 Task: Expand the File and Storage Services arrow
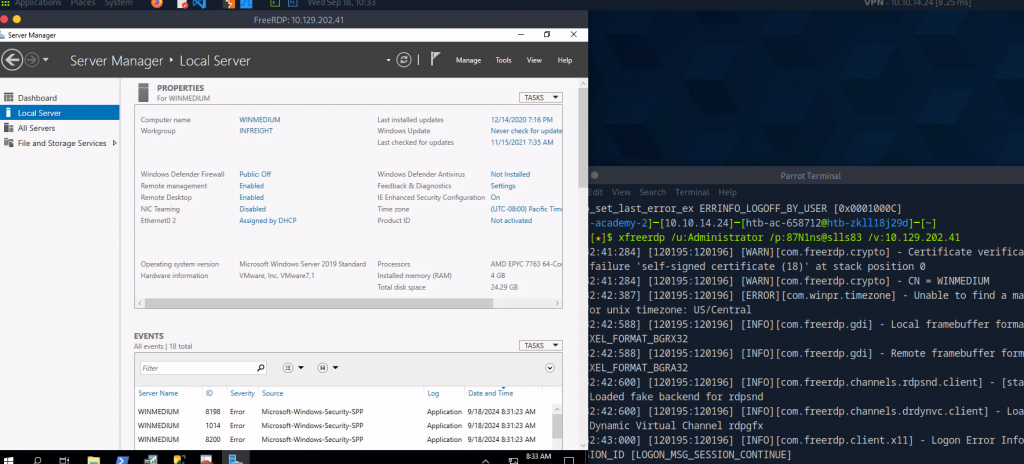pyautogui.click(x=115, y=143)
